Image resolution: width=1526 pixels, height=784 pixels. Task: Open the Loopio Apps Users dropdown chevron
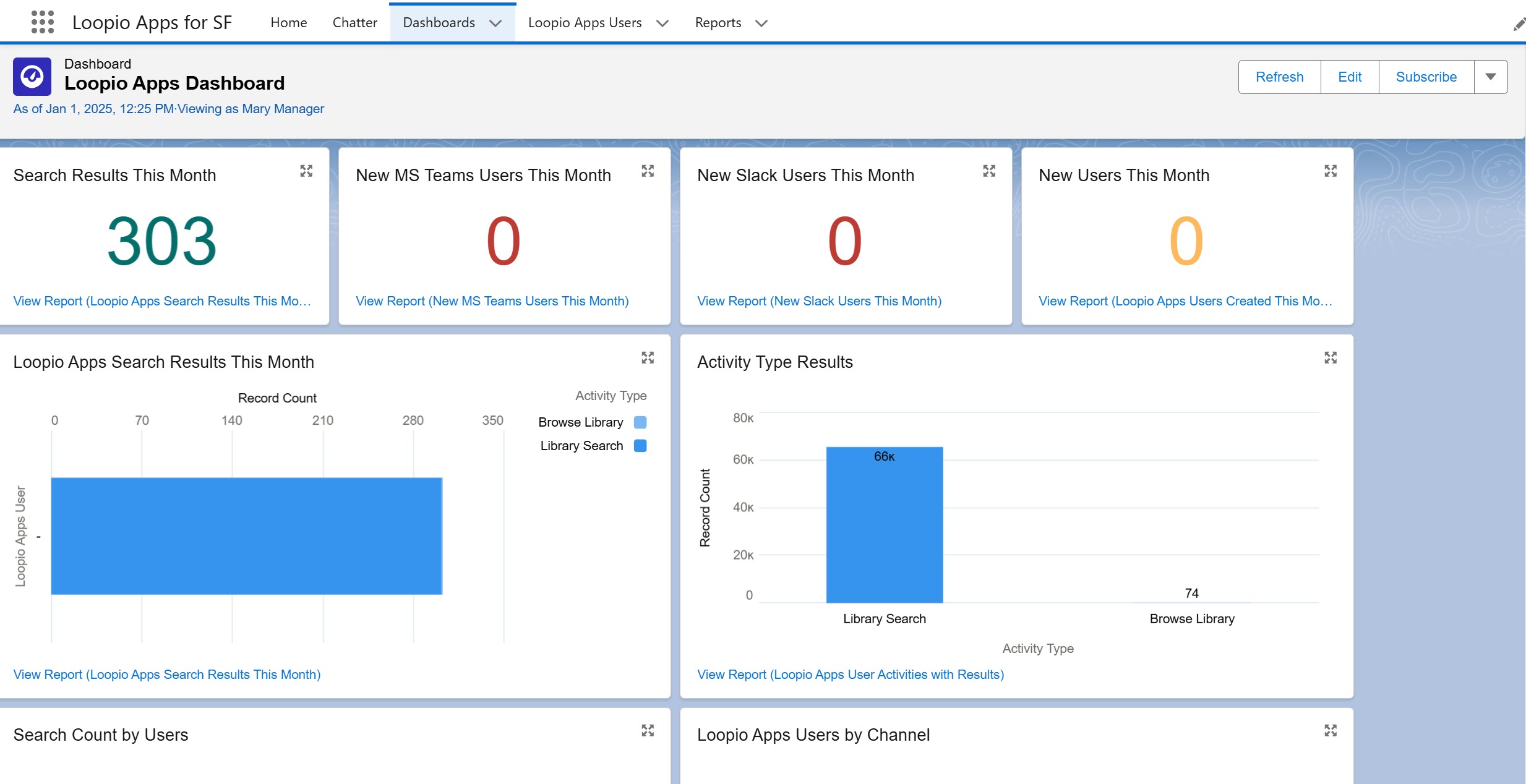tap(662, 23)
